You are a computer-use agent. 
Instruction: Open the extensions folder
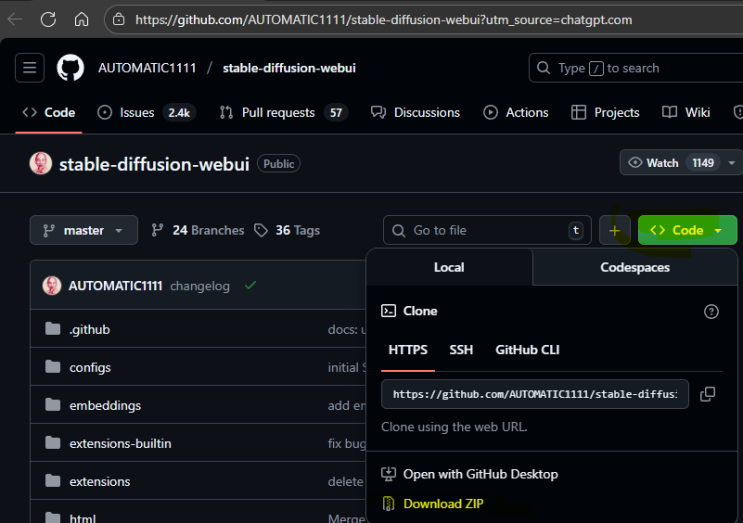point(100,481)
